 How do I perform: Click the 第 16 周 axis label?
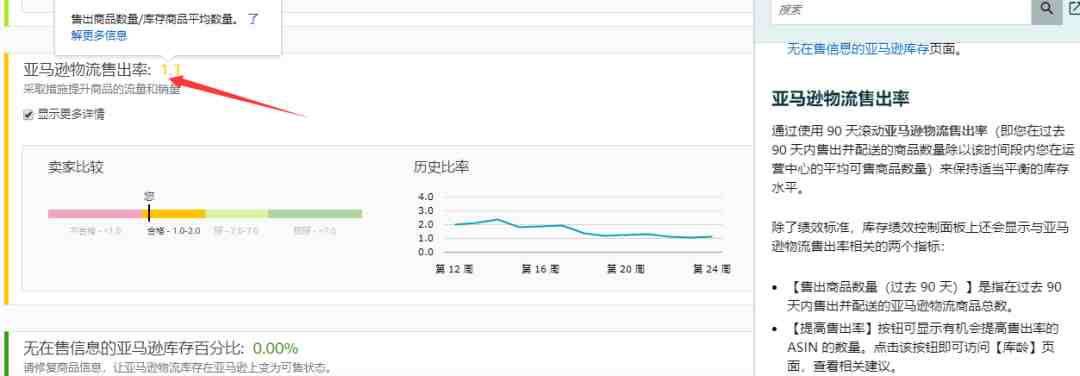tap(540, 269)
